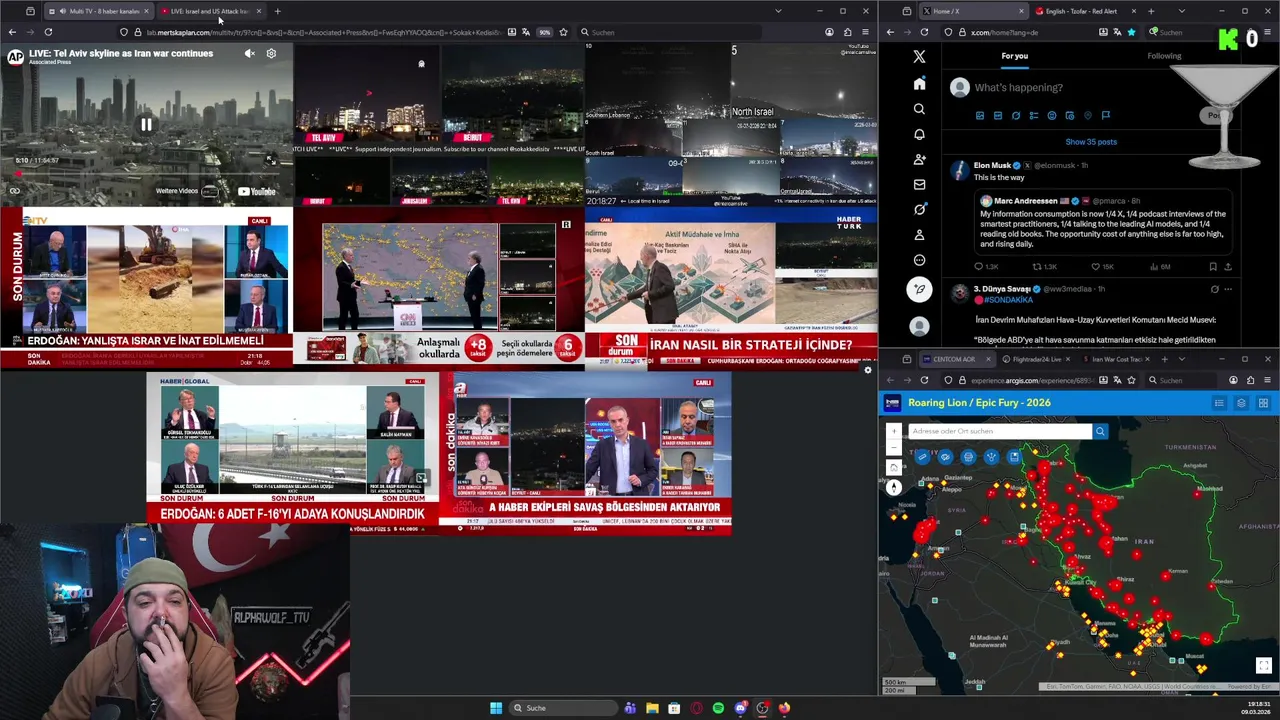List all tabs in the CENTCOM browser window

point(1181,359)
